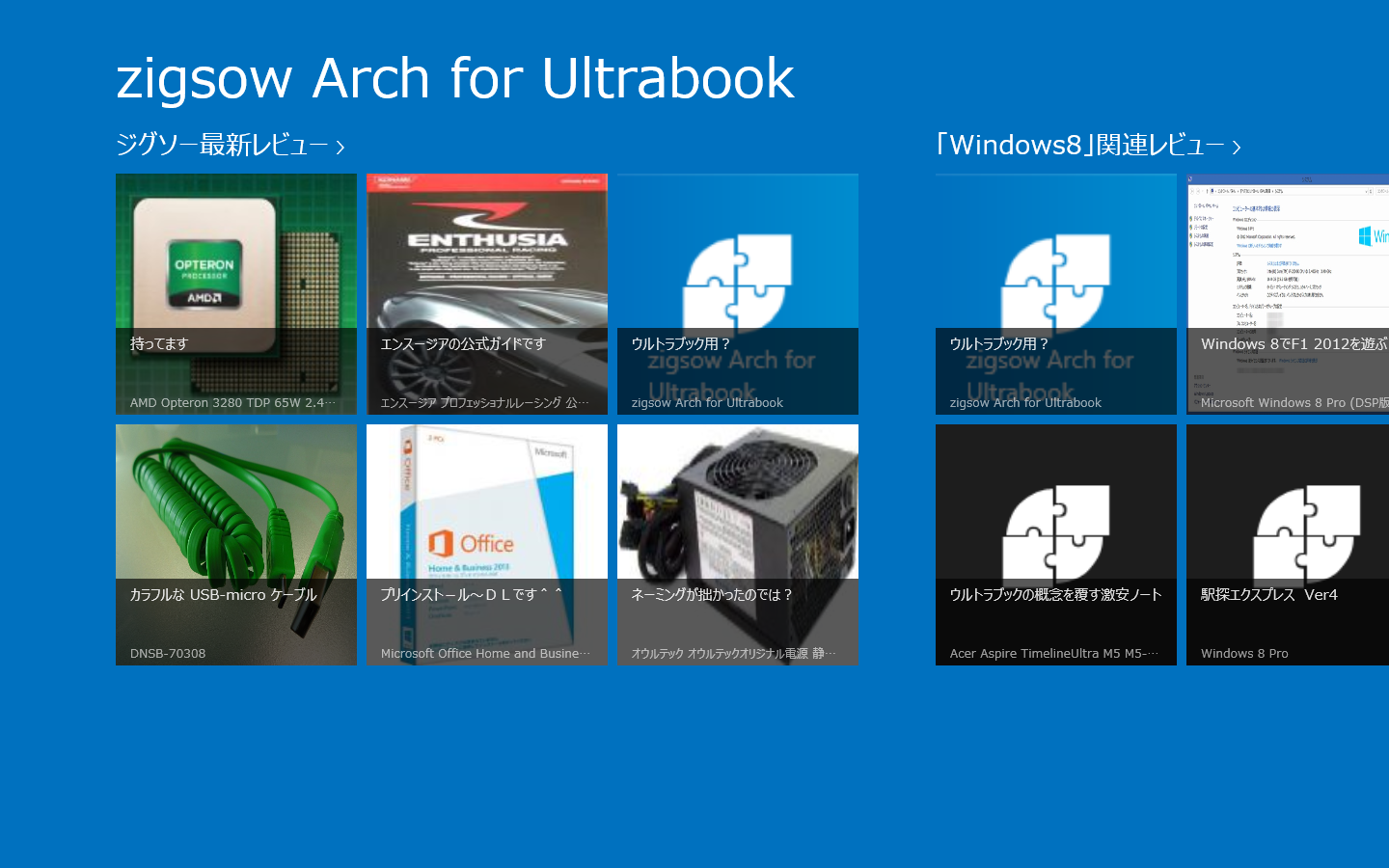
Task: Click the product name DNSB-70308
Action: point(168,653)
